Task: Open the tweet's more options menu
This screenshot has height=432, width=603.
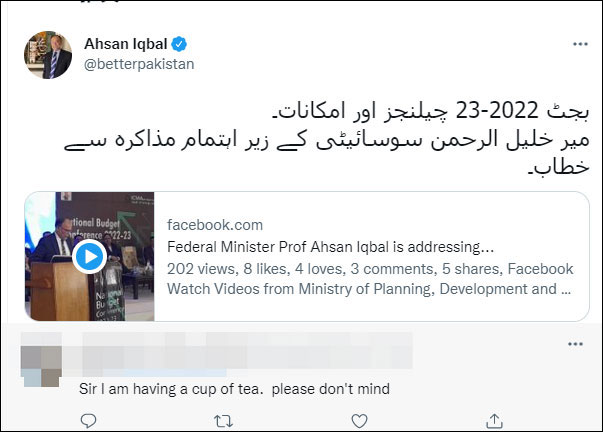Action: coord(579,45)
